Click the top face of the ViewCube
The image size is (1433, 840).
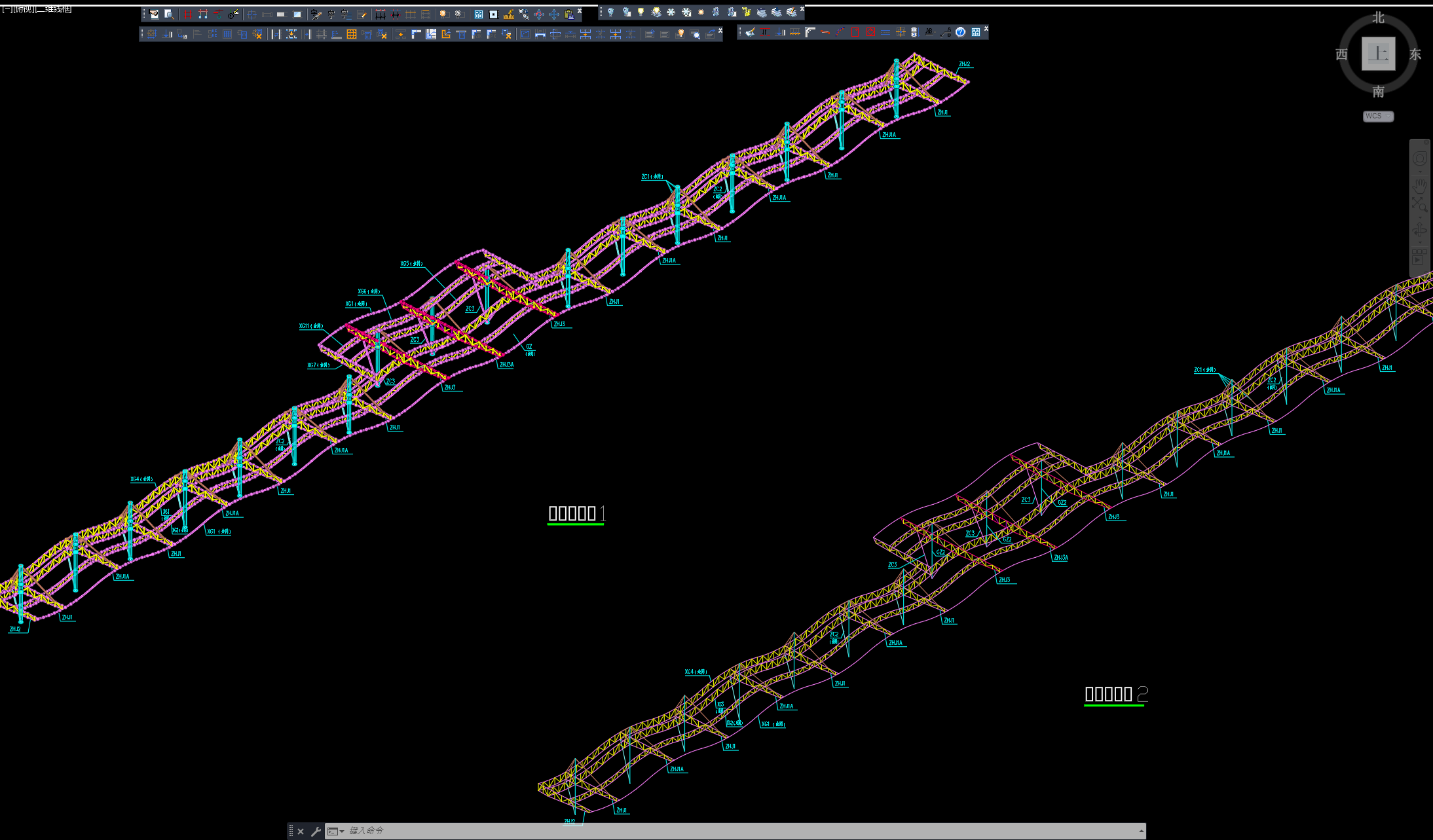[1378, 54]
